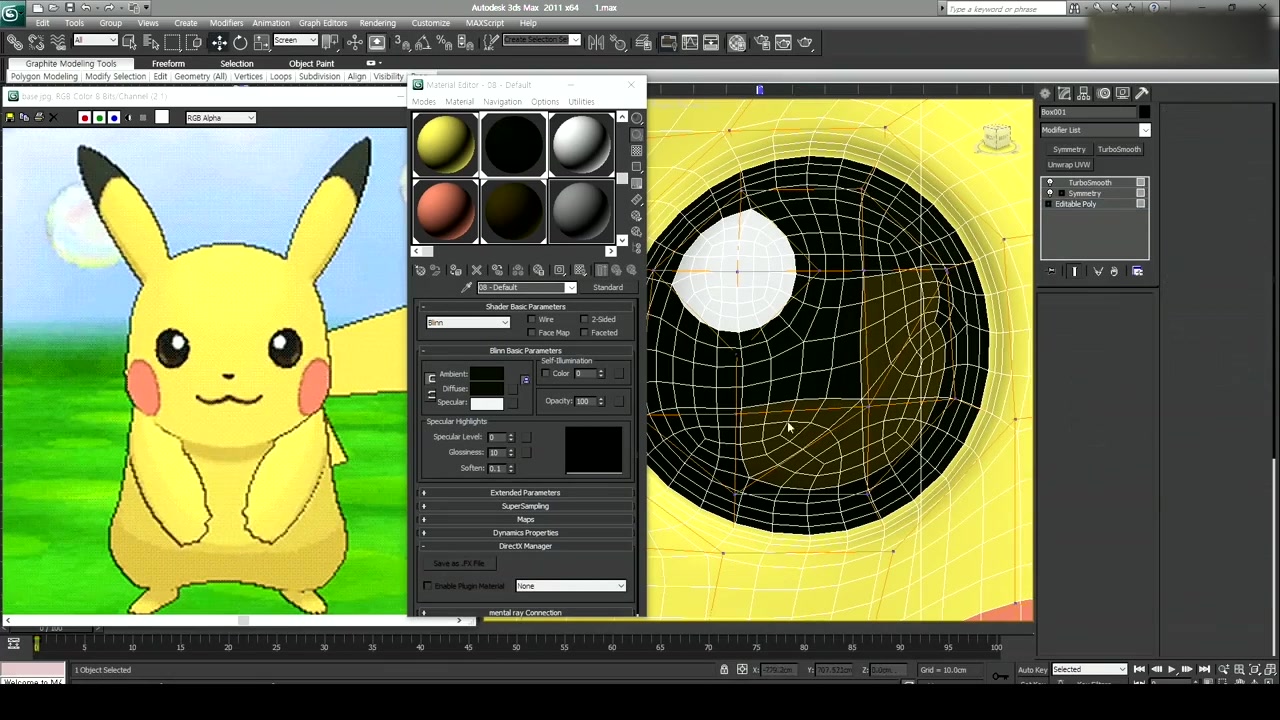The height and width of the screenshot is (720, 1280).
Task: Click the Utilities hammer tab icon
Action: click(x=1142, y=93)
